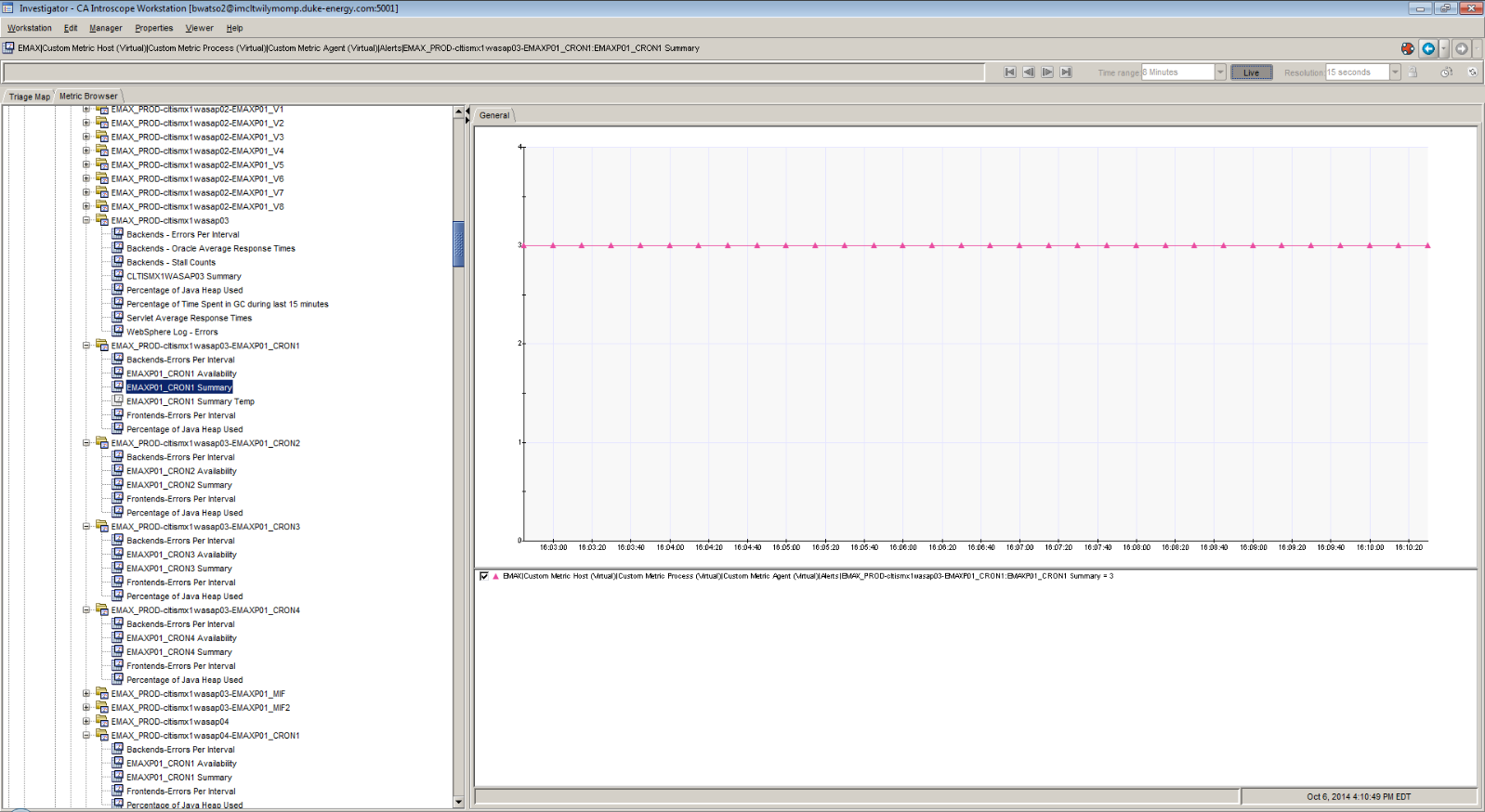This screenshot has width=1485, height=812.
Task: Click the folder icon of EMAX_PROD-cltismx1wasap03
Action: (x=102, y=220)
